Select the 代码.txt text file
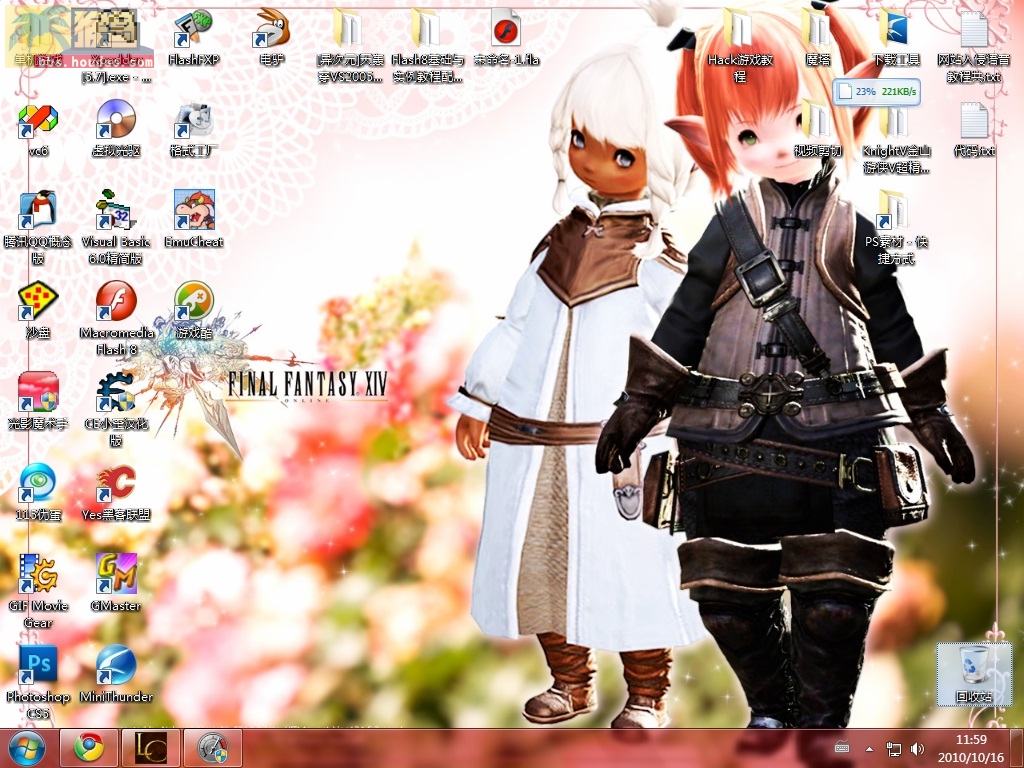 [974, 131]
